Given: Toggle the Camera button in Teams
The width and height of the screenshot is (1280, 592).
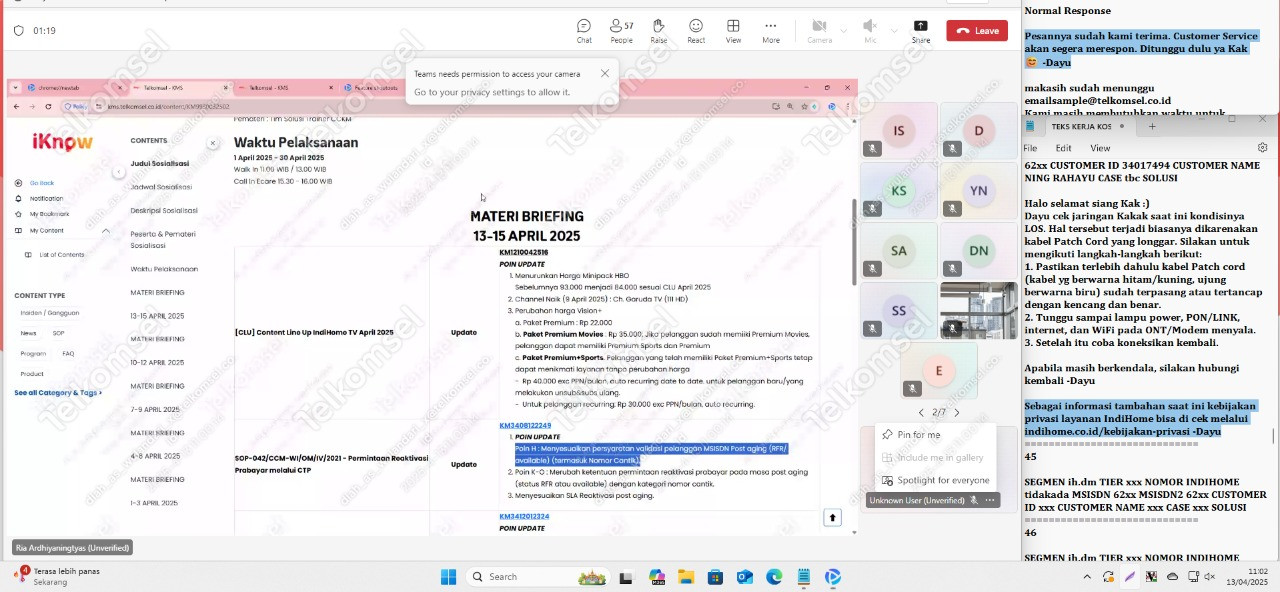Looking at the screenshot, I should 819,30.
